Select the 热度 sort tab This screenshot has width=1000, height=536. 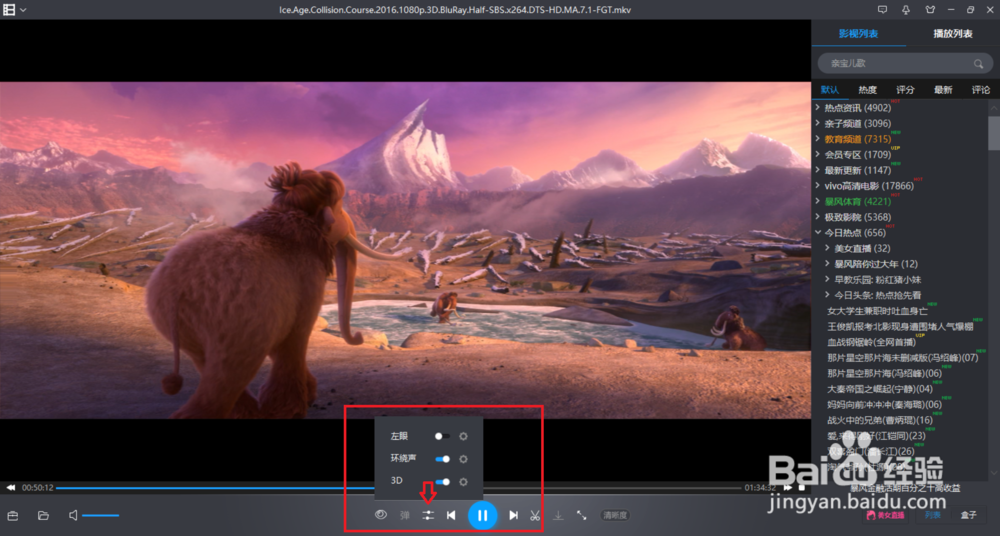pyautogui.click(x=867, y=90)
